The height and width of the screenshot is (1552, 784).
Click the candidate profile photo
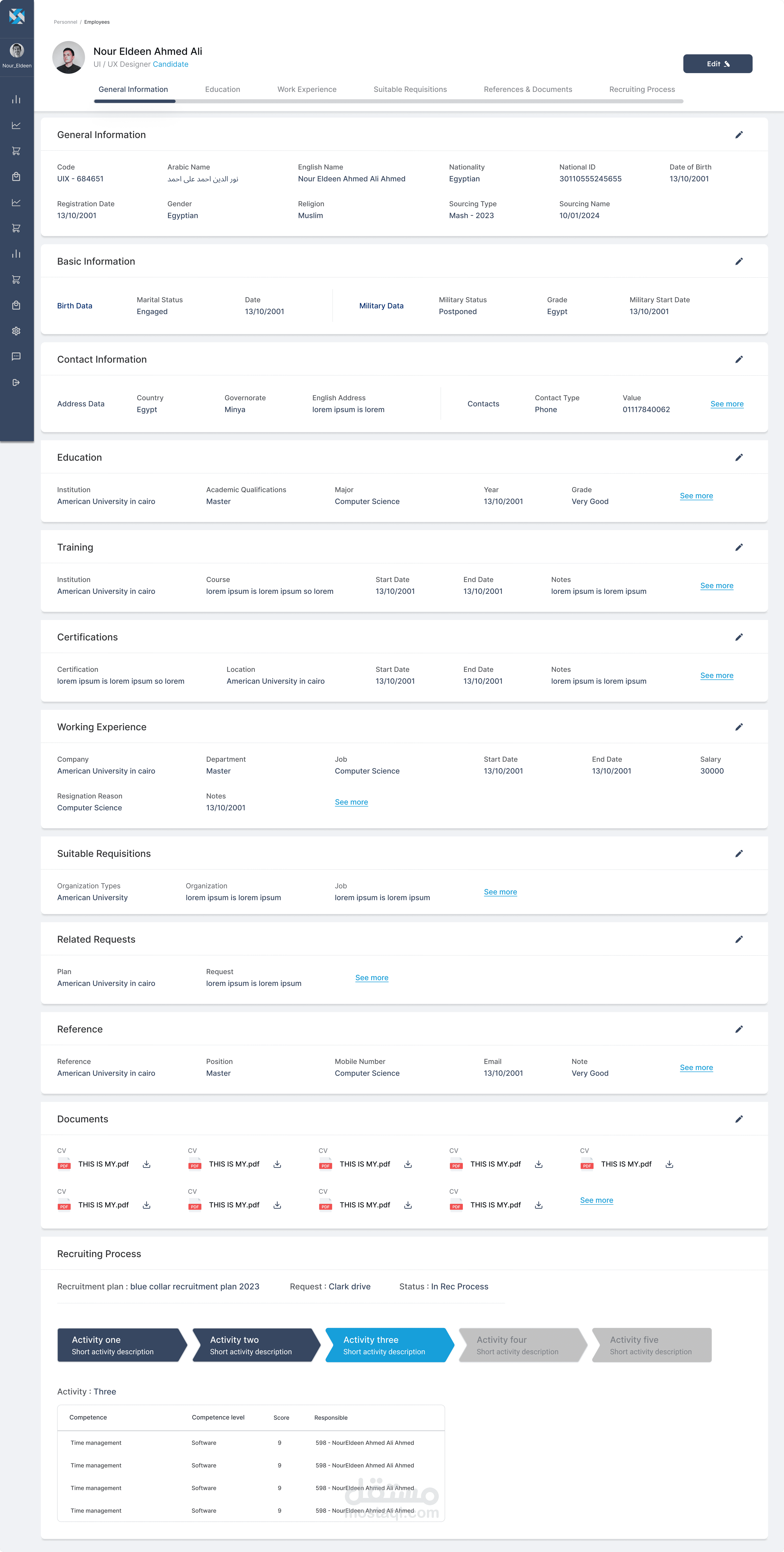tap(69, 57)
